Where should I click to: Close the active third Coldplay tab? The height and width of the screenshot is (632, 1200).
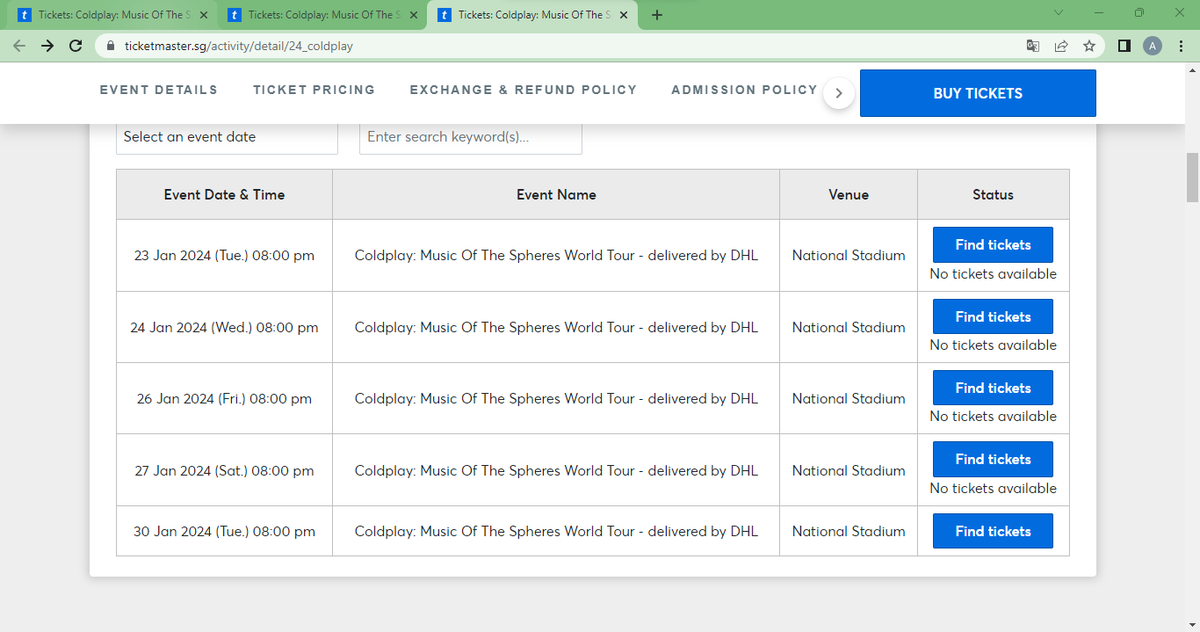tap(624, 15)
